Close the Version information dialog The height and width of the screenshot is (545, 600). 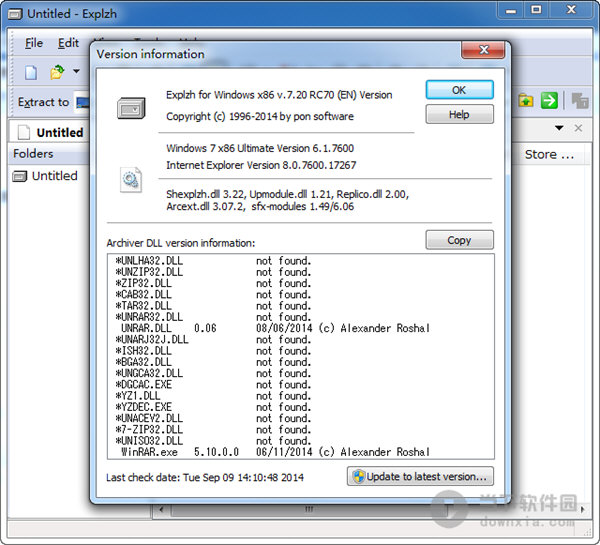[x=484, y=50]
